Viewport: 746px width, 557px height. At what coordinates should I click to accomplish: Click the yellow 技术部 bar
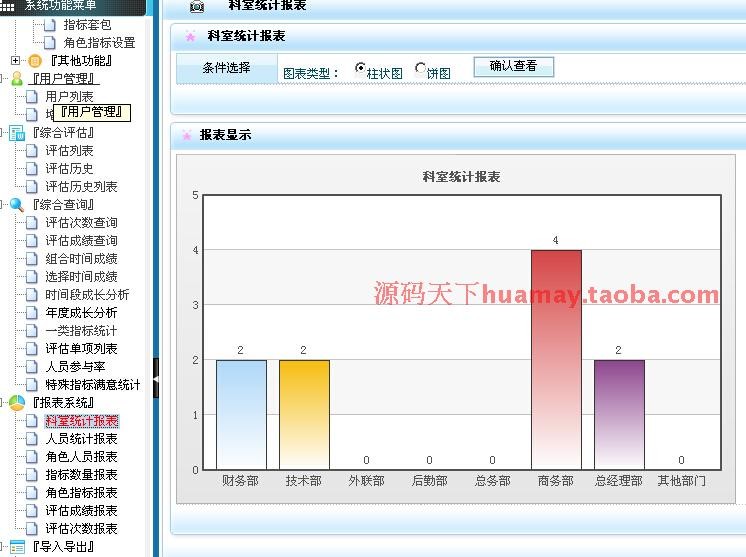304,415
